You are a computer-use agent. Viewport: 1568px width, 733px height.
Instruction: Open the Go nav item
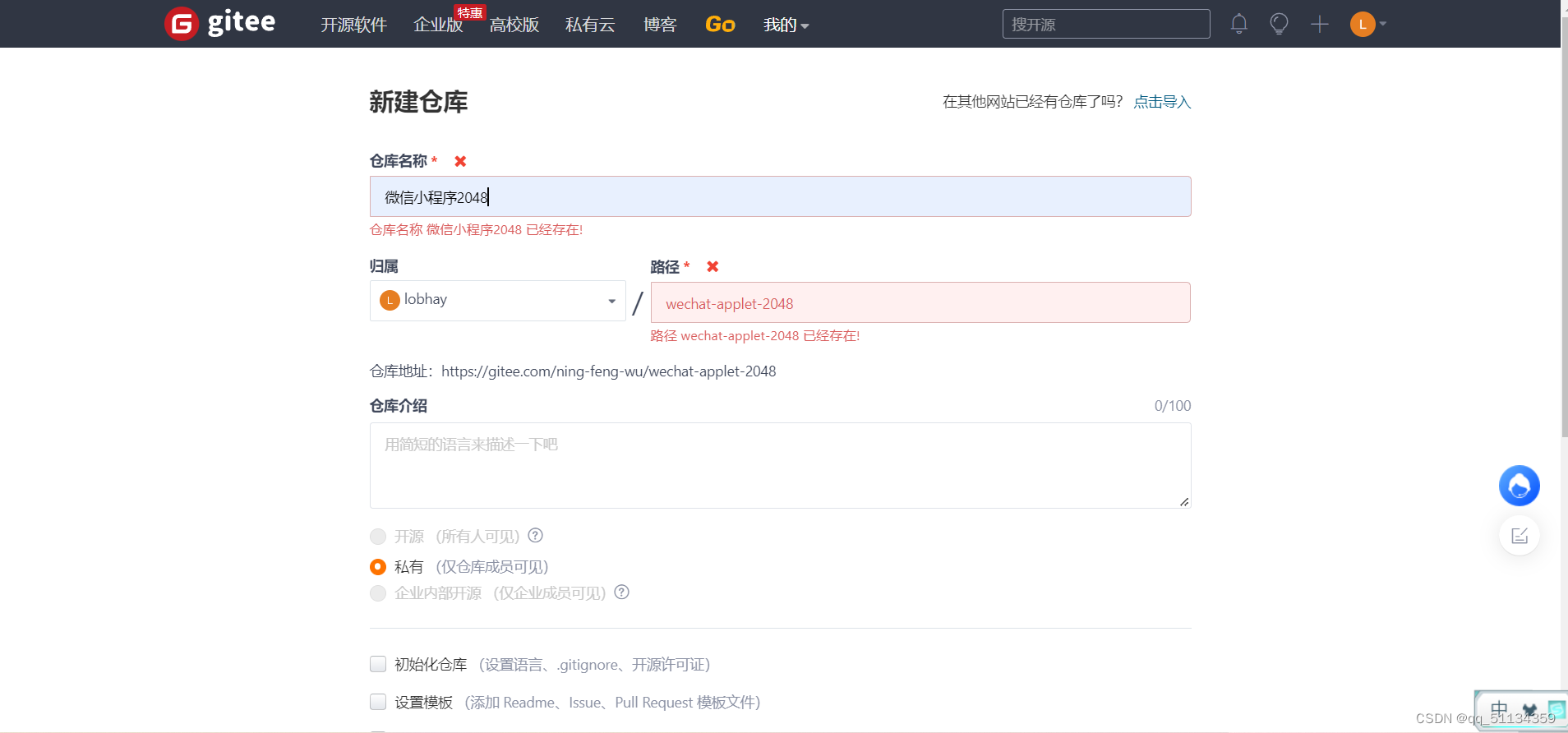720,25
